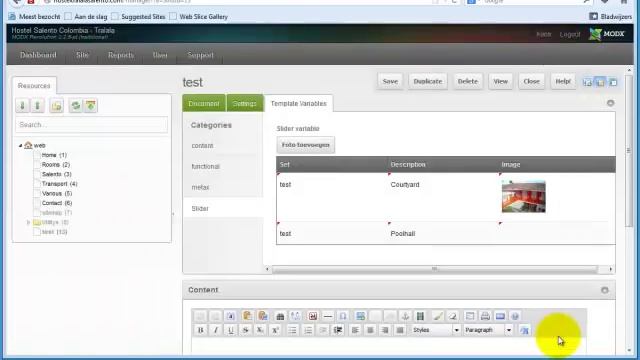Screen dimensions: 640x360
Task: Select the Template Variables tab
Action: tap(299, 104)
